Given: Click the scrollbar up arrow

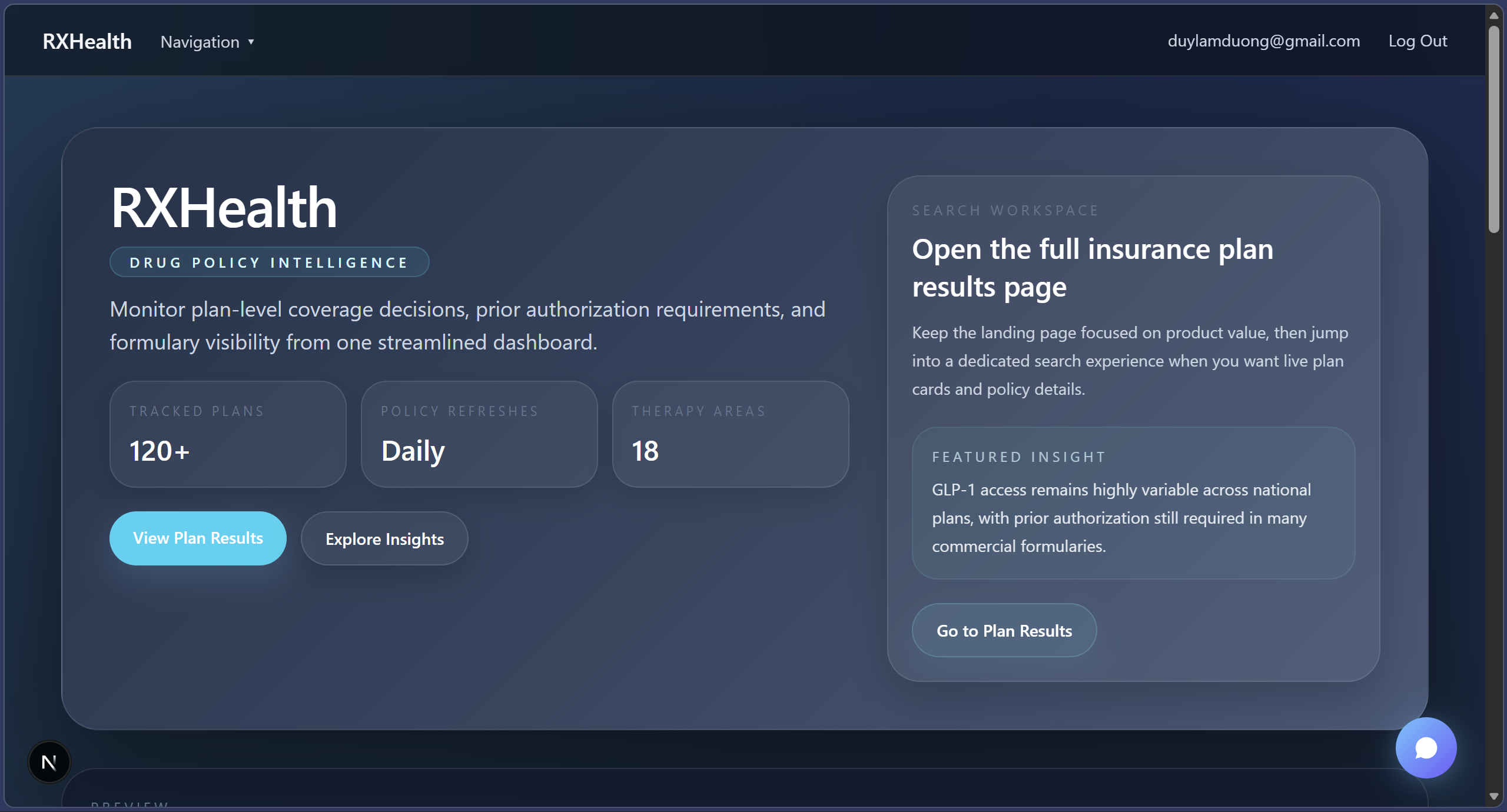Looking at the screenshot, I should pyautogui.click(x=1493, y=15).
